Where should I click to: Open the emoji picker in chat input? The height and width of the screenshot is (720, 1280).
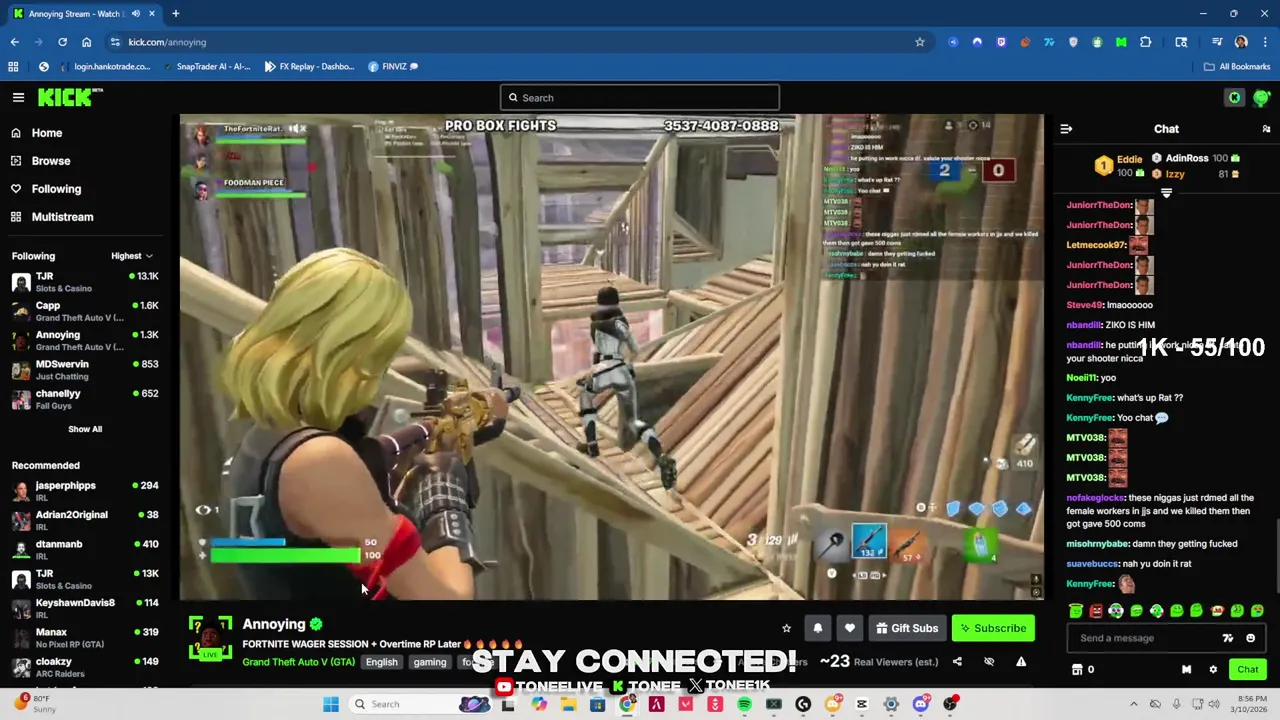click(x=1250, y=638)
